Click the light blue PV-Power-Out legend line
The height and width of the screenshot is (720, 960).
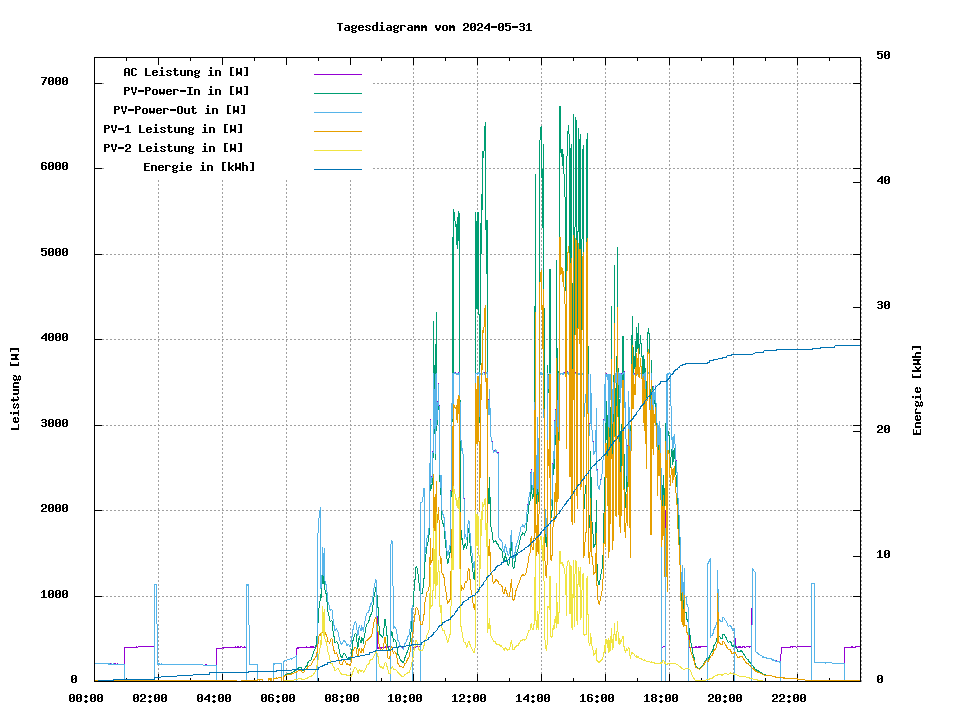[337, 111]
